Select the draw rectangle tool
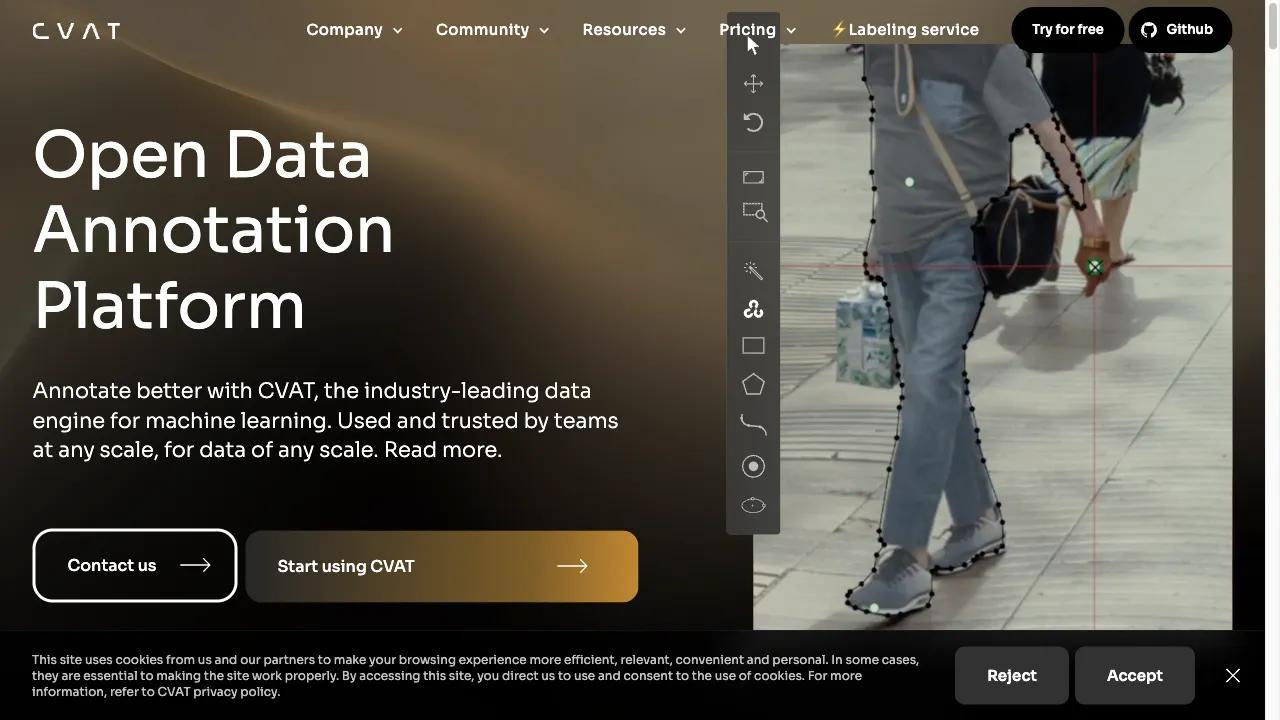Image resolution: width=1280 pixels, height=720 pixels. click(x=753, y=346)
